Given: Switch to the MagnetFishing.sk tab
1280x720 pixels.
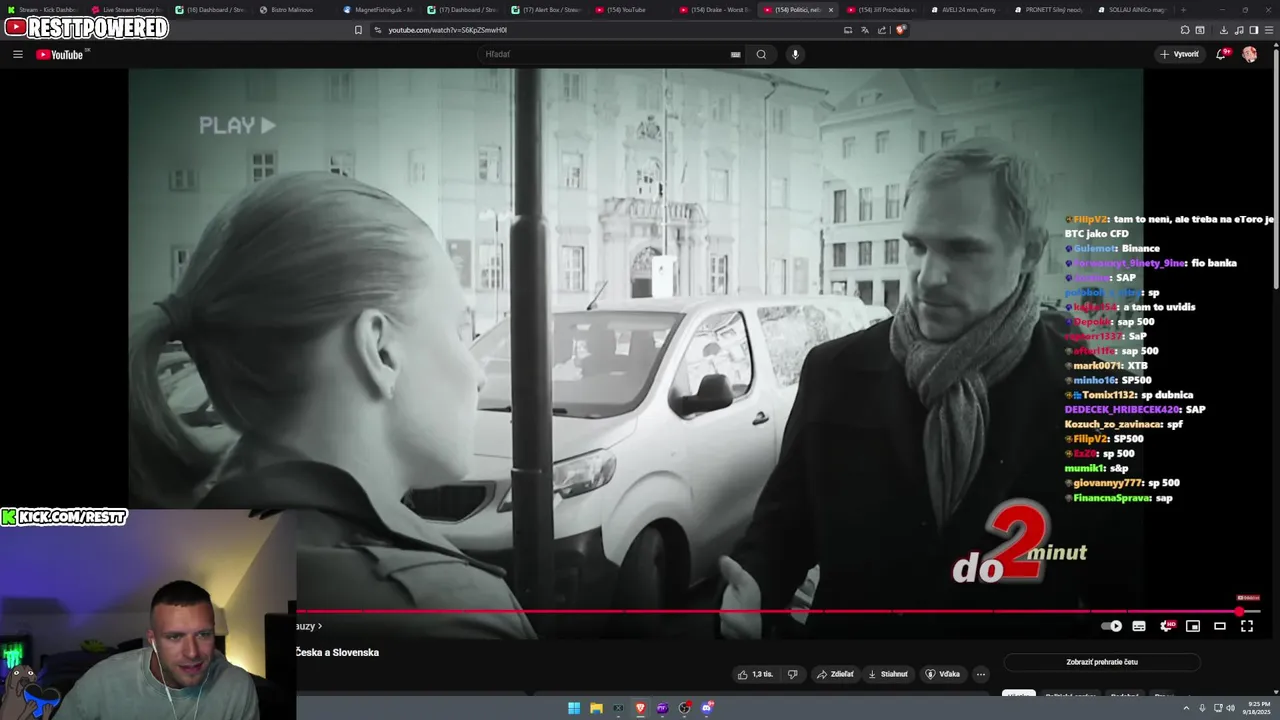Looking at the screenshot, I should point(378,9).
